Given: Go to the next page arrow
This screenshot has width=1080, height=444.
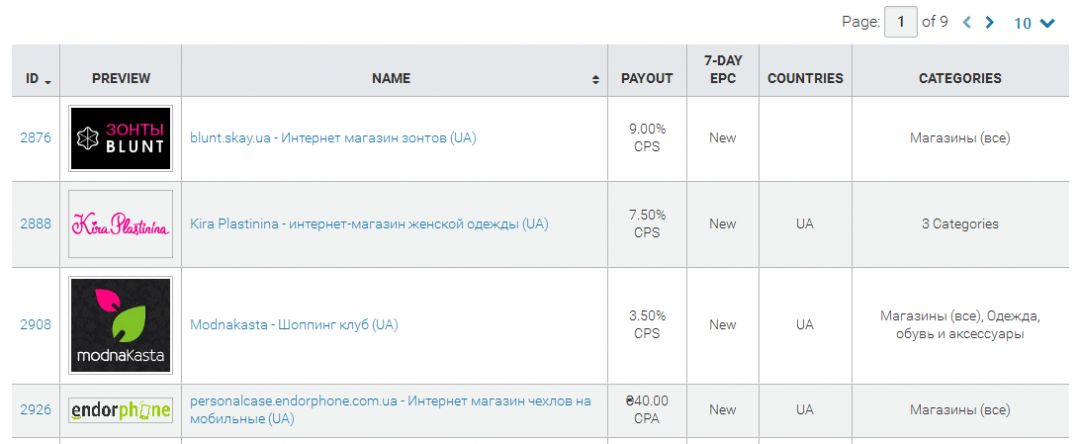Looking at the screenshot, I should [x=990, y=23].
